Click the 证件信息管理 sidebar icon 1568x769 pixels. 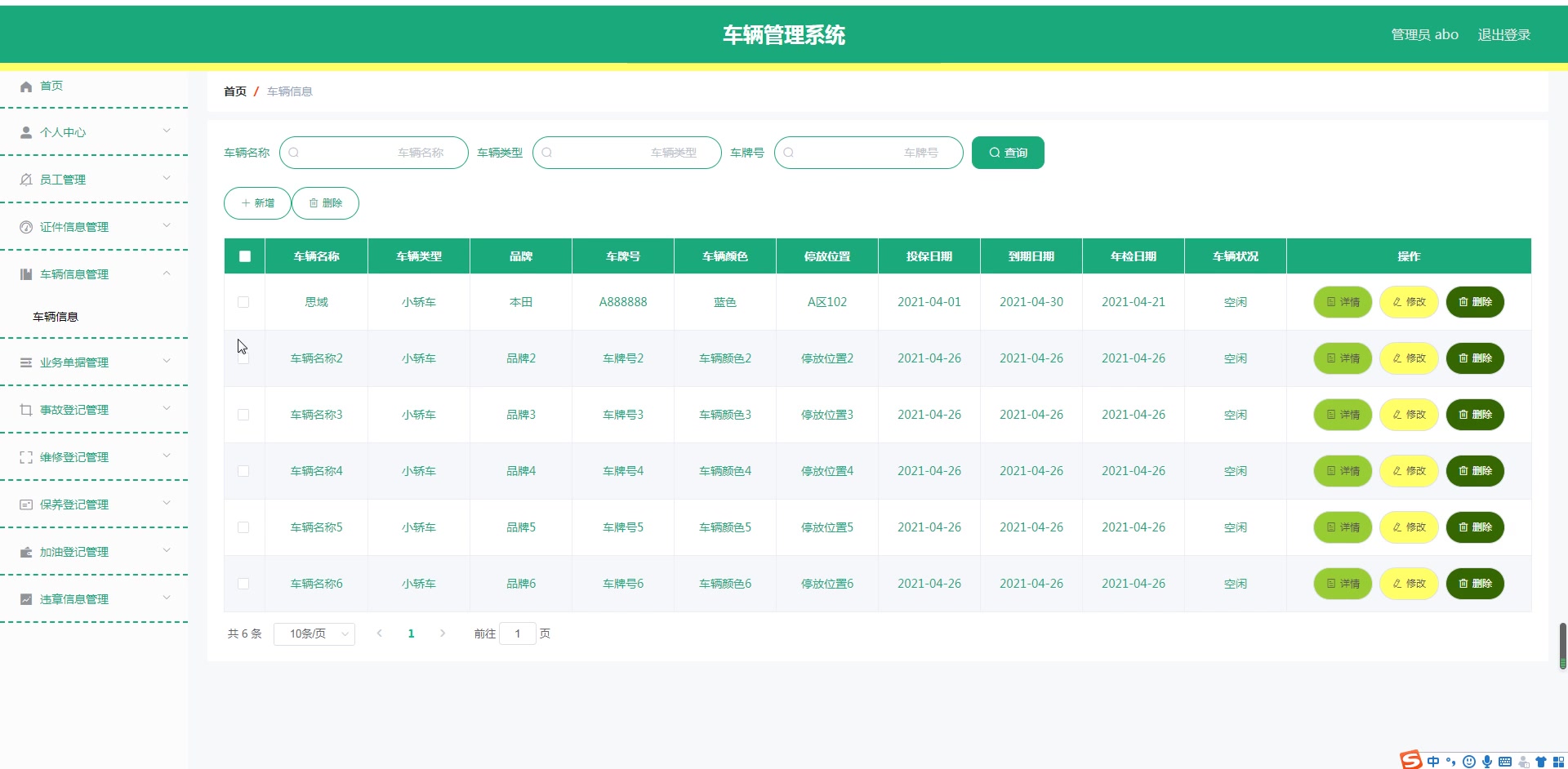point(26,227)
